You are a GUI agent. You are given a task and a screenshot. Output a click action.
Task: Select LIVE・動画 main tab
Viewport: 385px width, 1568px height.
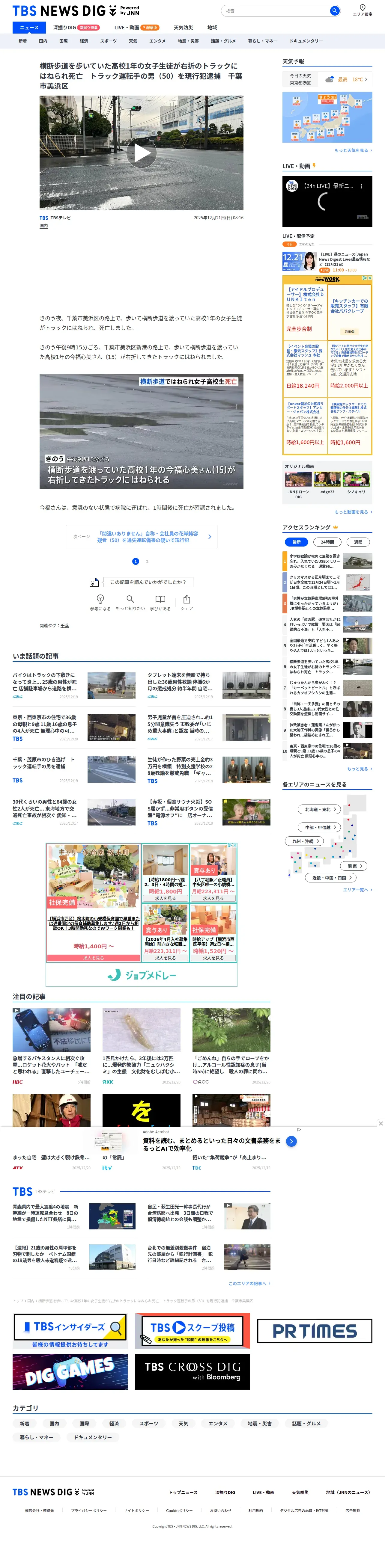coord(136,27)
